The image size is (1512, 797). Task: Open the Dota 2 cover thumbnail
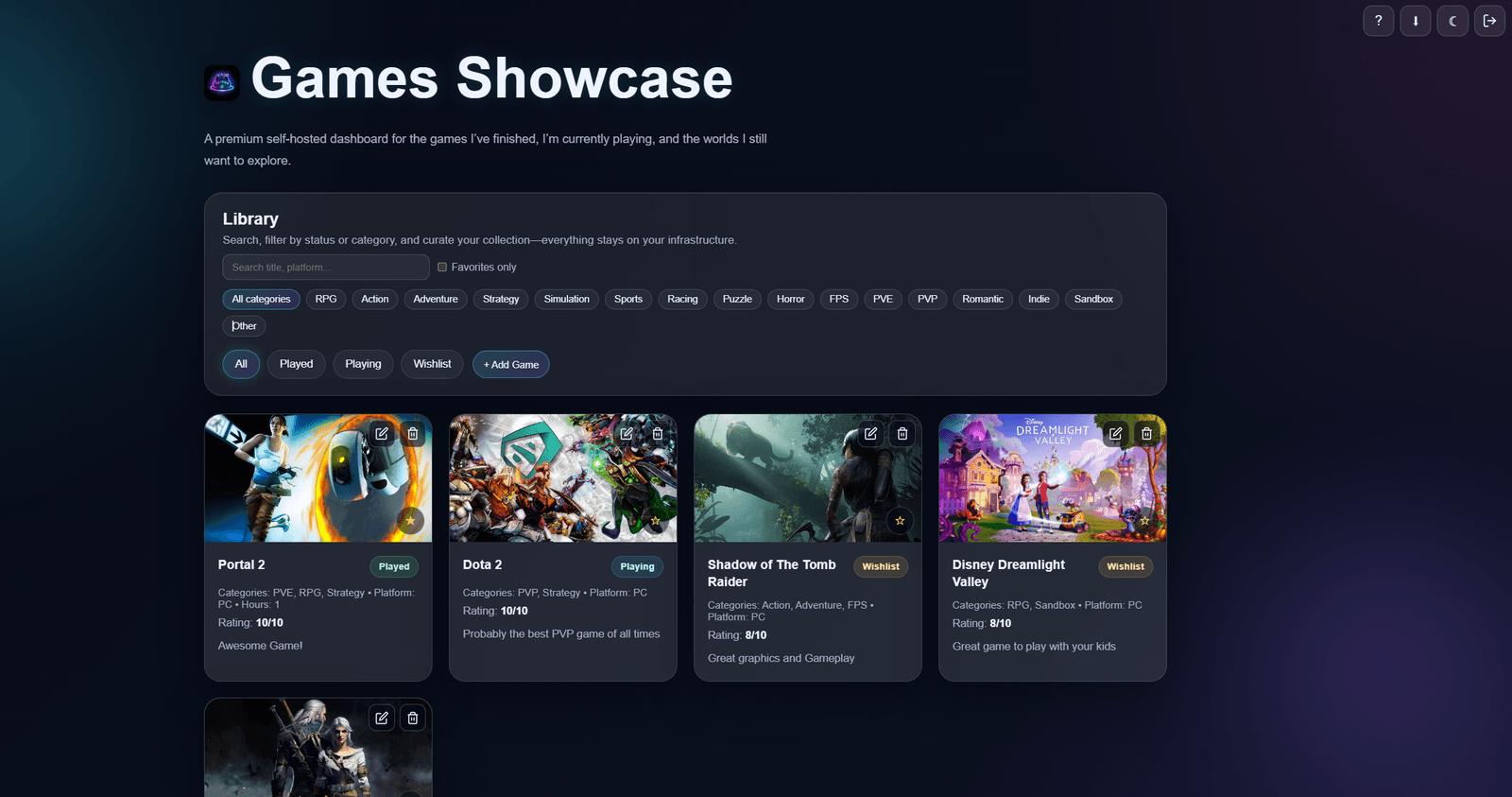coord(563,478)
